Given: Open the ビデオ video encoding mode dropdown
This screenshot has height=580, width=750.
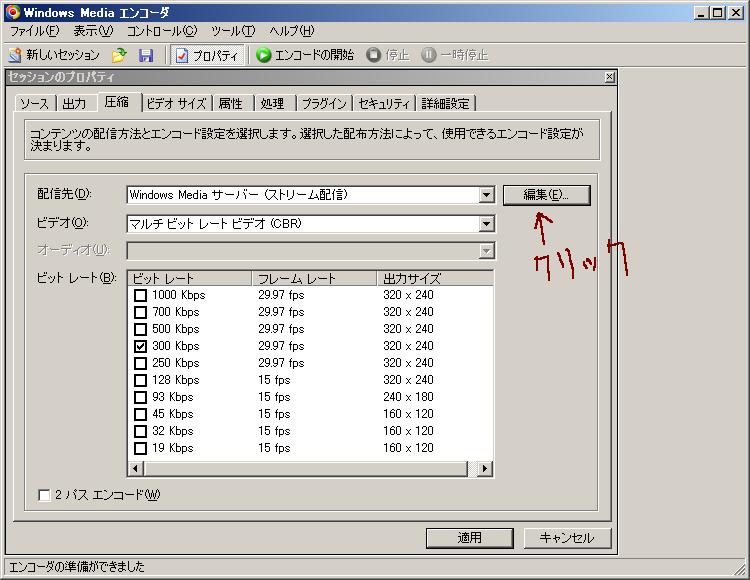Looking at the screenshot, I should [486, 224].
